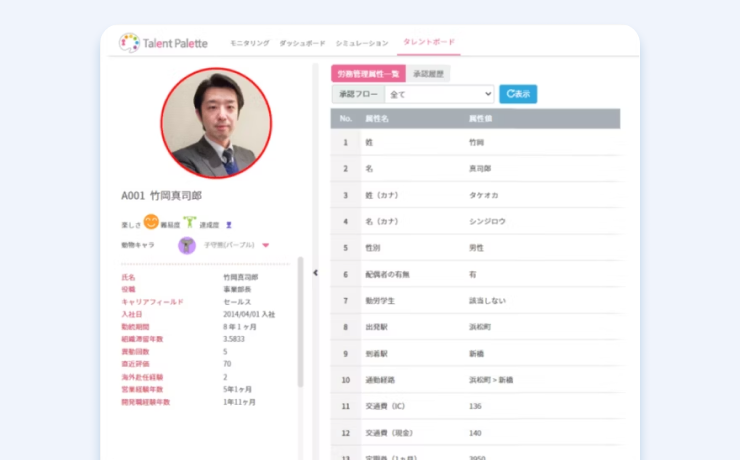
Task: Click the employee profile photo
Action: [x=216, y=123]
